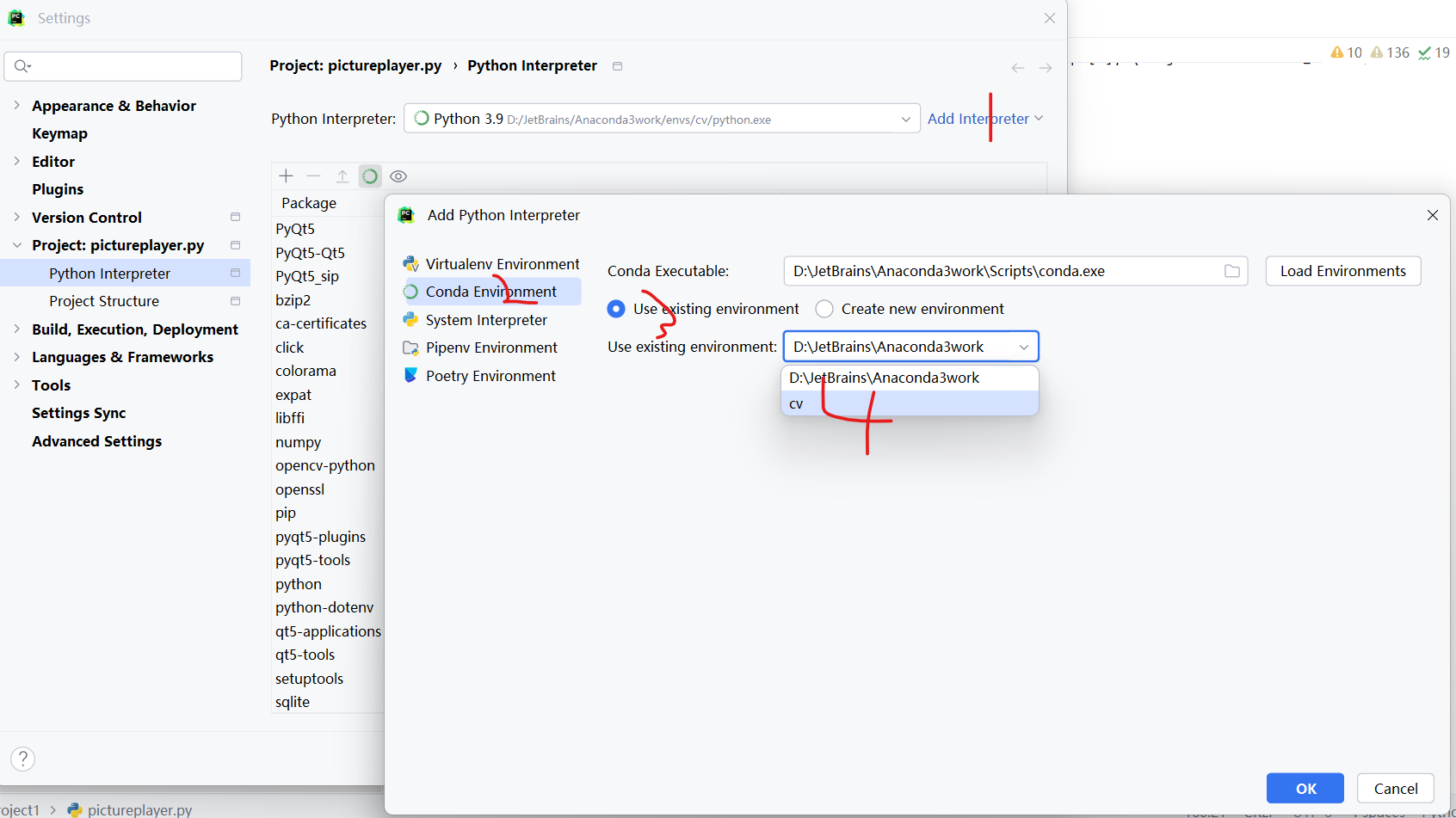Select the sqlite package row

point(293,702)
